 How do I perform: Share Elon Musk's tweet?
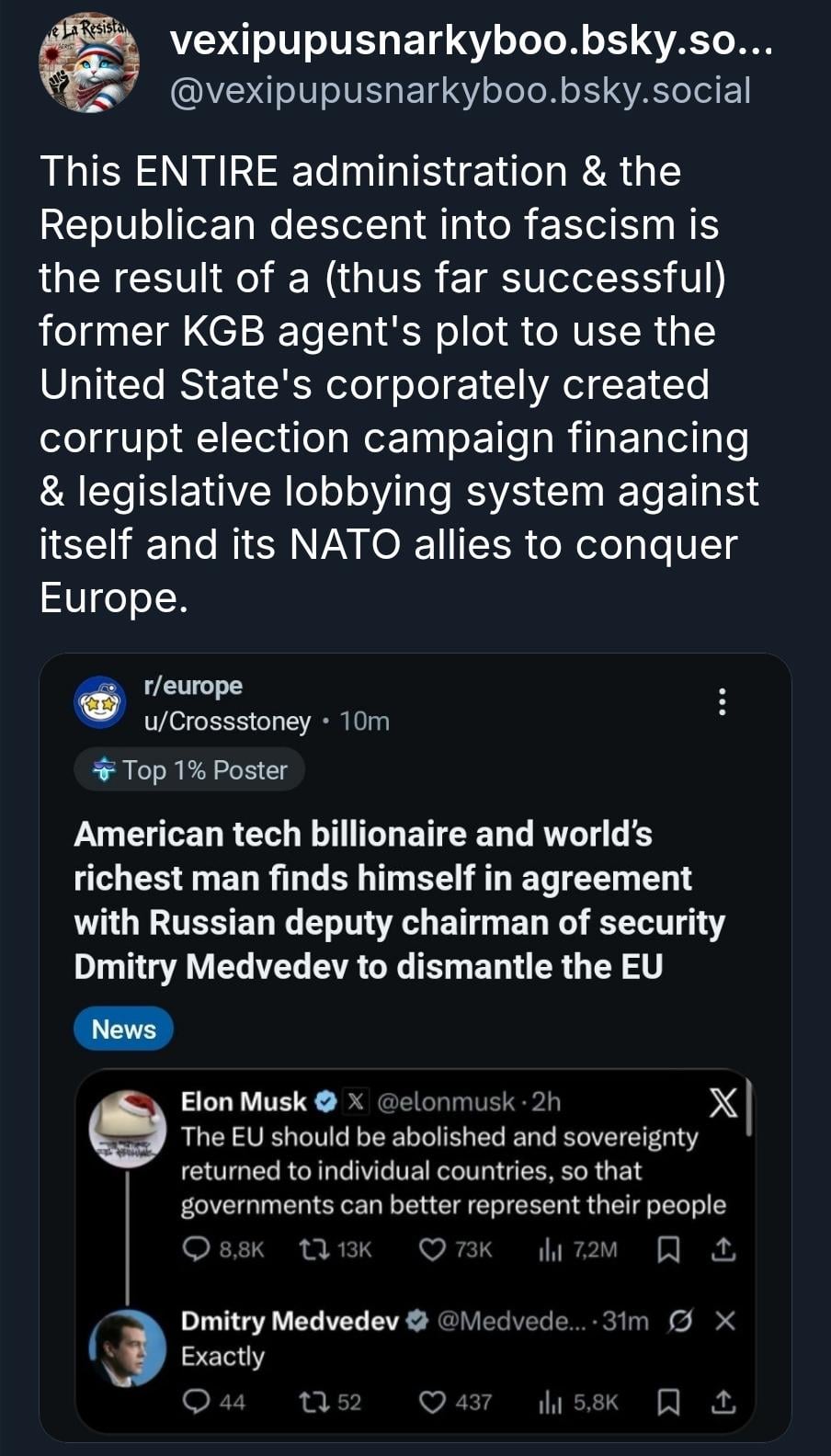[x=724, y=1249]
